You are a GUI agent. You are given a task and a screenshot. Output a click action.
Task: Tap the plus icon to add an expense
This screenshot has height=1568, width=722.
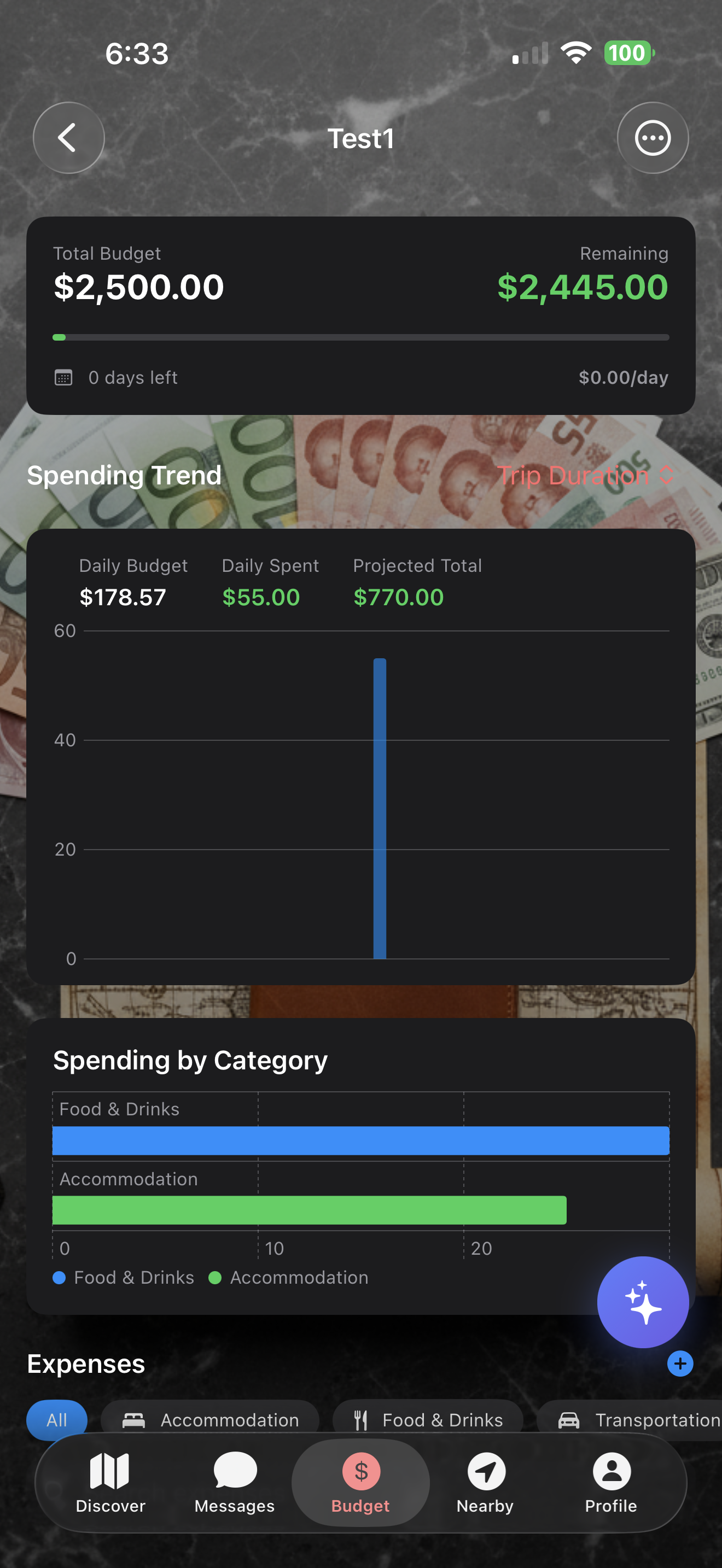(x=680, y=1364)
